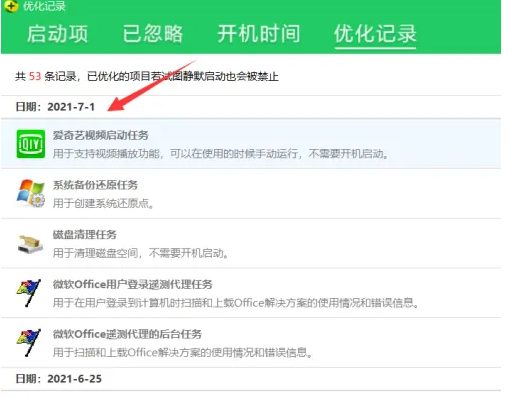Open the 开机时间 tab
The image size is (520, 397).
pos(259,34)
